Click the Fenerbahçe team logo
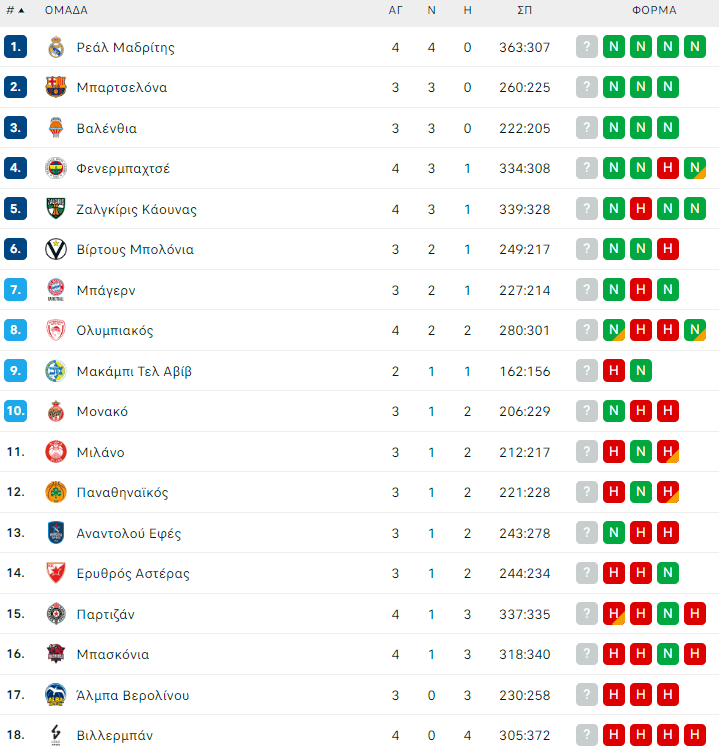This screenshot has height=751, width=719. pyautogui.click(x=56, y=168)
